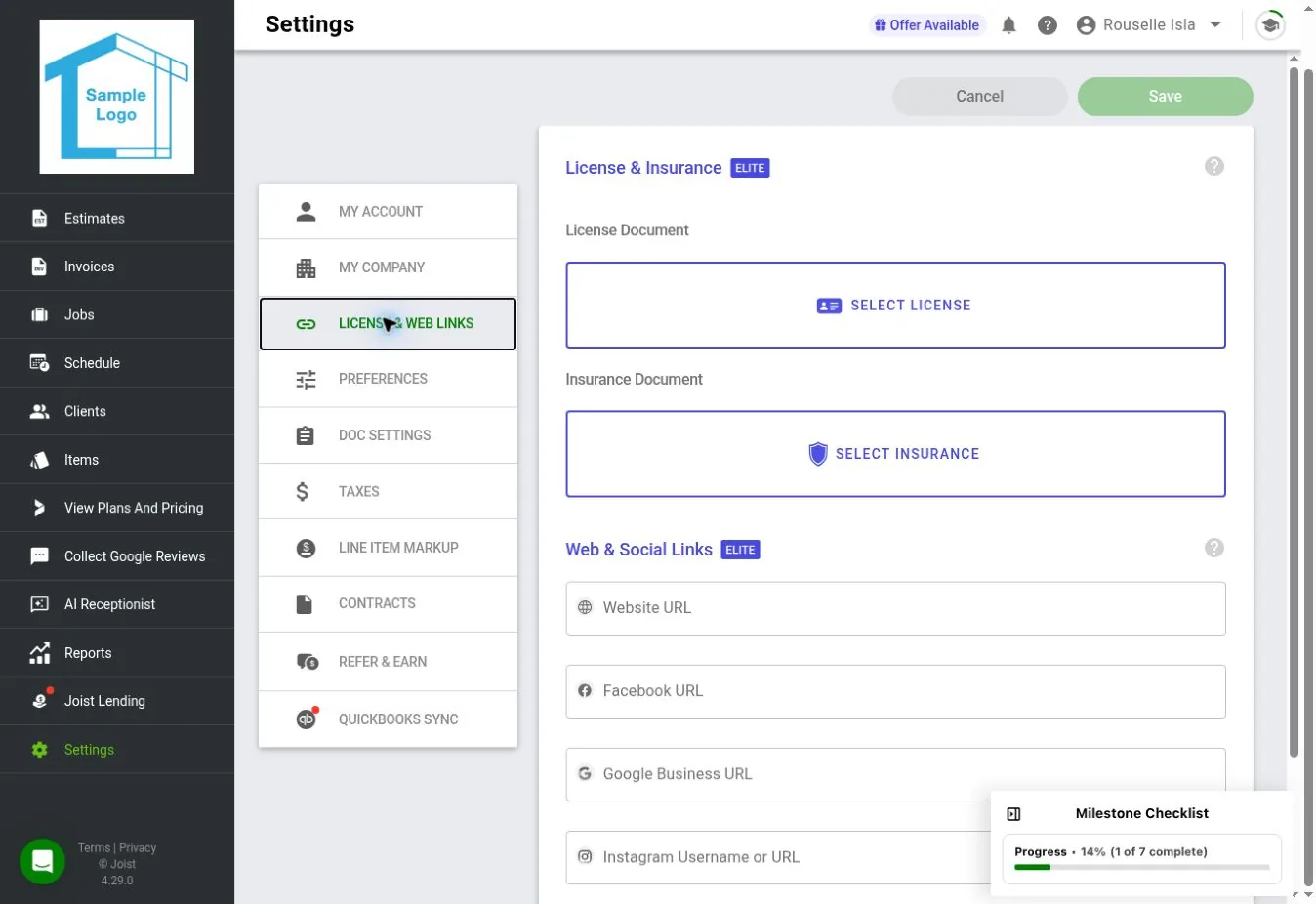This screenshot has width=1316, height=904.
Task: Click the Save button
Action: click(1165, 96)
